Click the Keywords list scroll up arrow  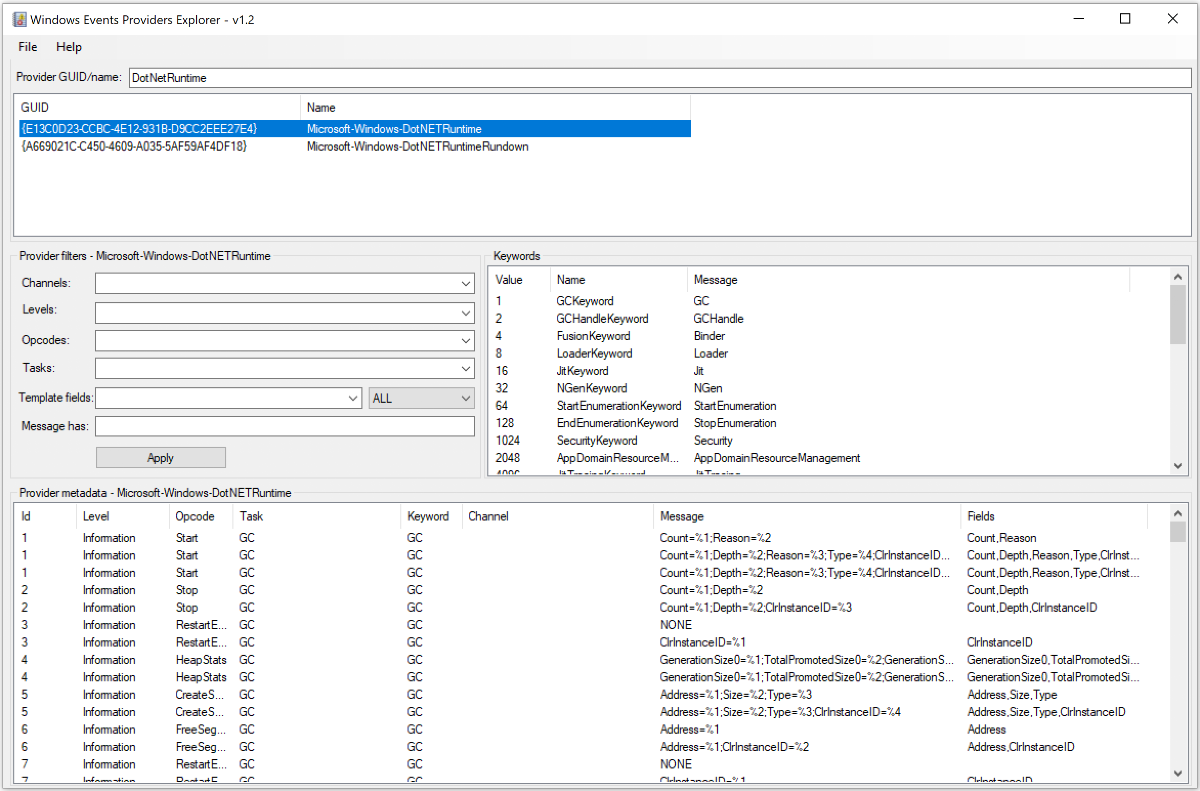(1177, 277)
